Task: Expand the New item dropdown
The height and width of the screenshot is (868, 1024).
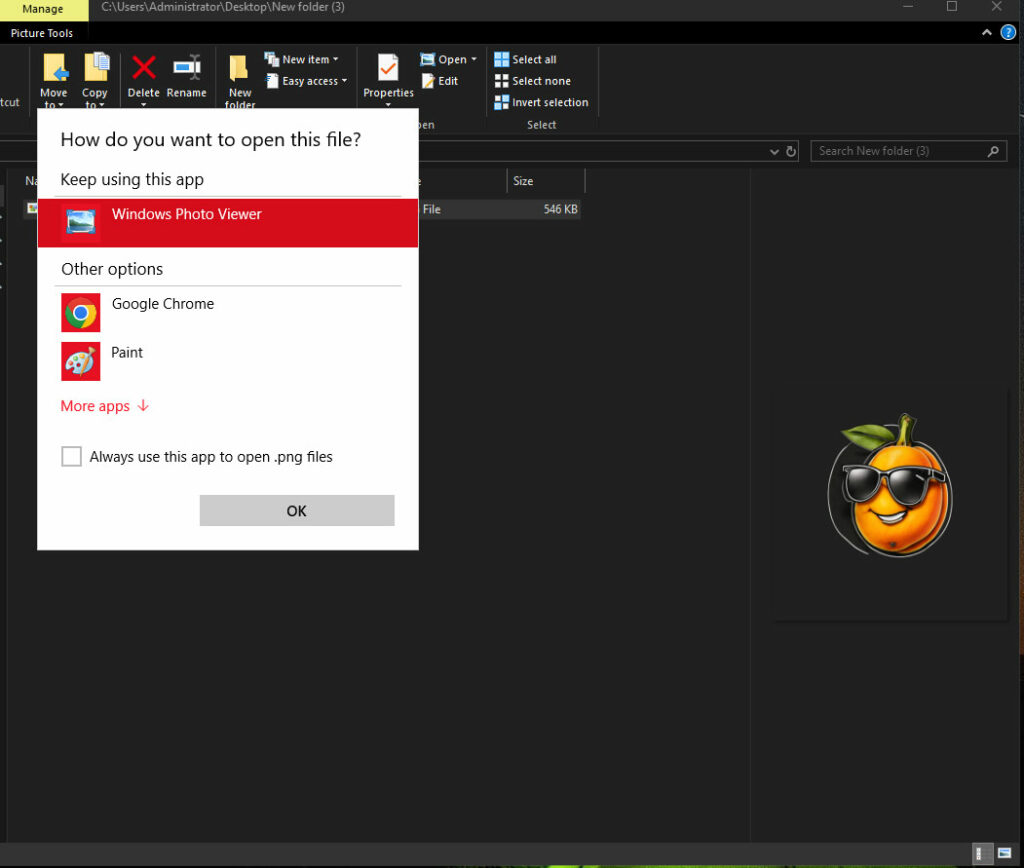Action: 303,59
